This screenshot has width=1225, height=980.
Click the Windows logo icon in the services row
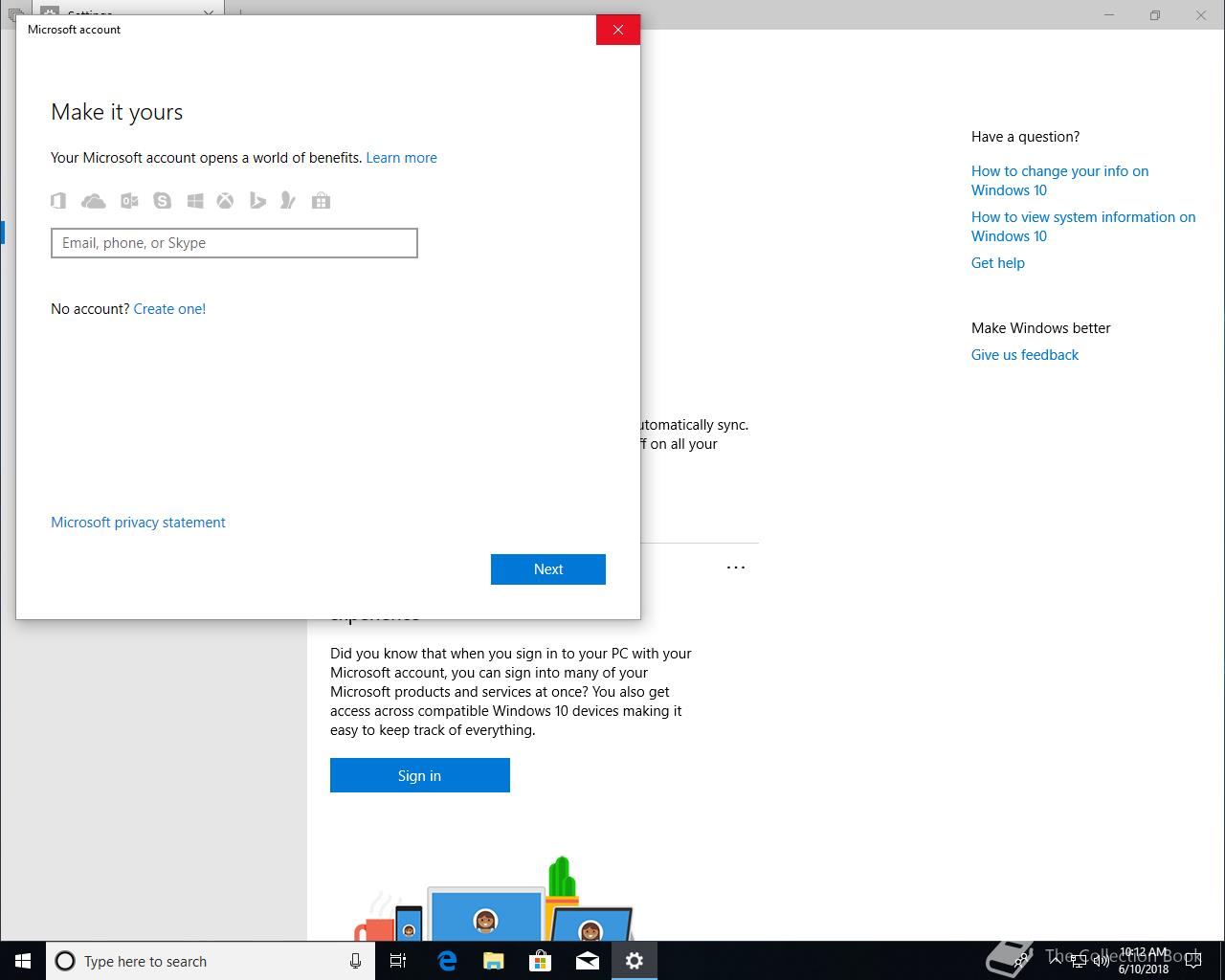click(195, 200)
